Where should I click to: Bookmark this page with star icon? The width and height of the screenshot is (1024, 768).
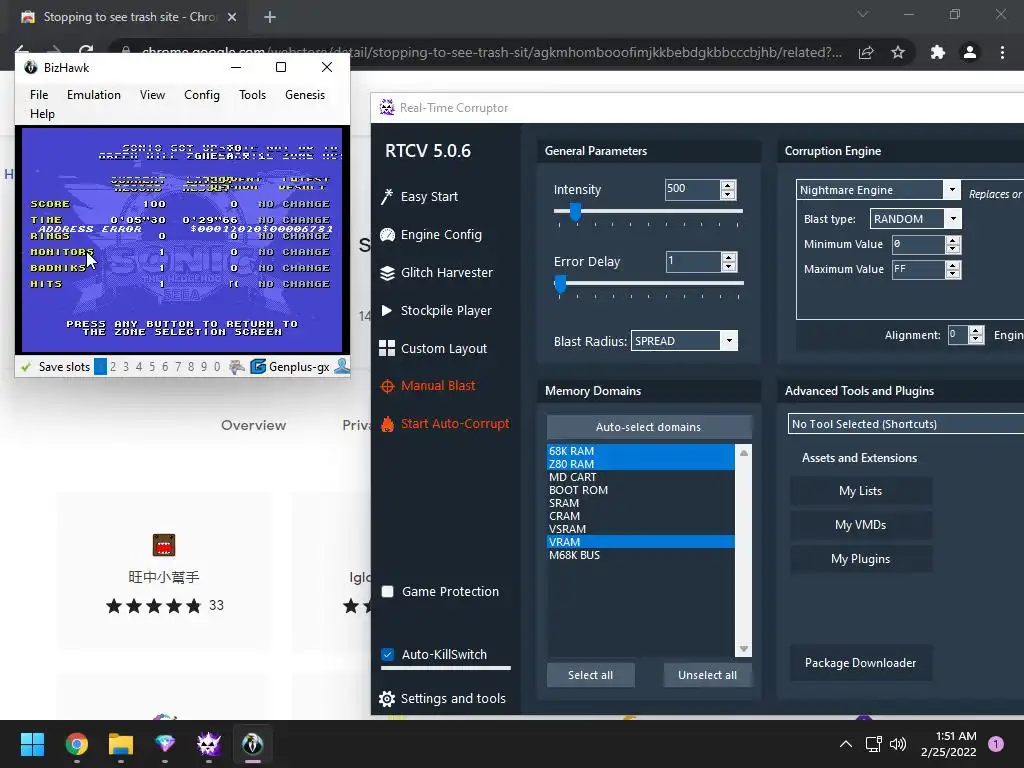click(x=898, y=52)
